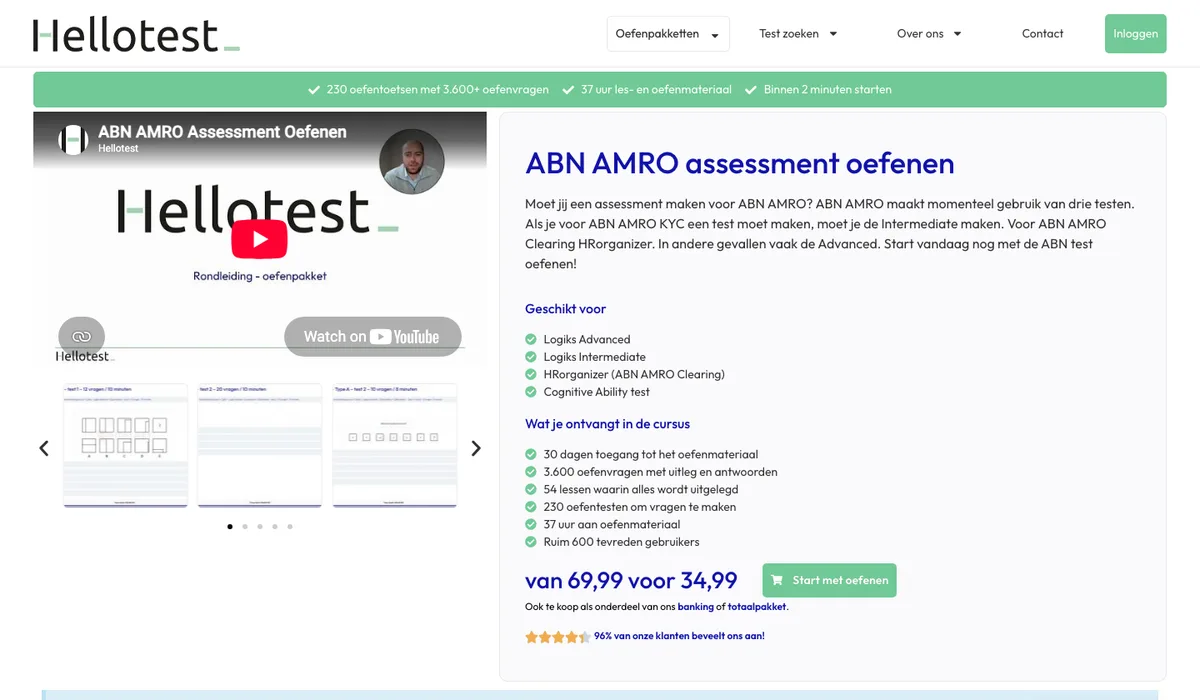Click 'Binnen 2 minuten starten' banner text
Image resolution: width=1200 pixels, height=700 pixels.
coord(828,89)
